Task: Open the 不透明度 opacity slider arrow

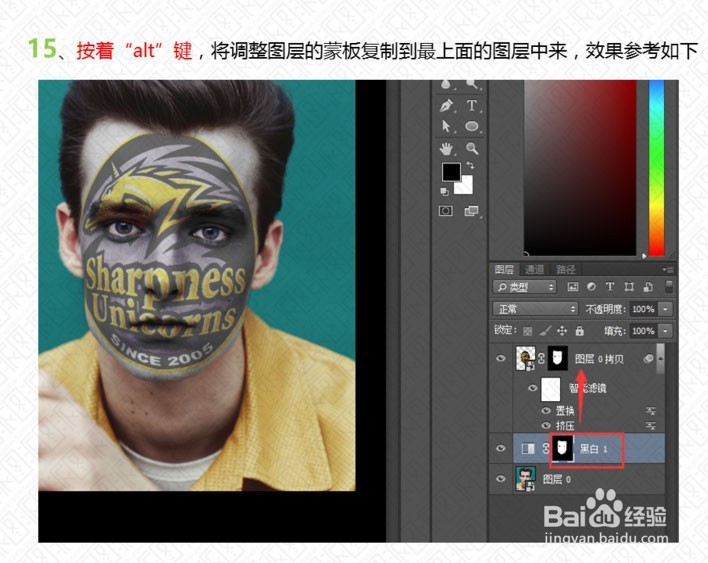Action: (x=665, y=309)
